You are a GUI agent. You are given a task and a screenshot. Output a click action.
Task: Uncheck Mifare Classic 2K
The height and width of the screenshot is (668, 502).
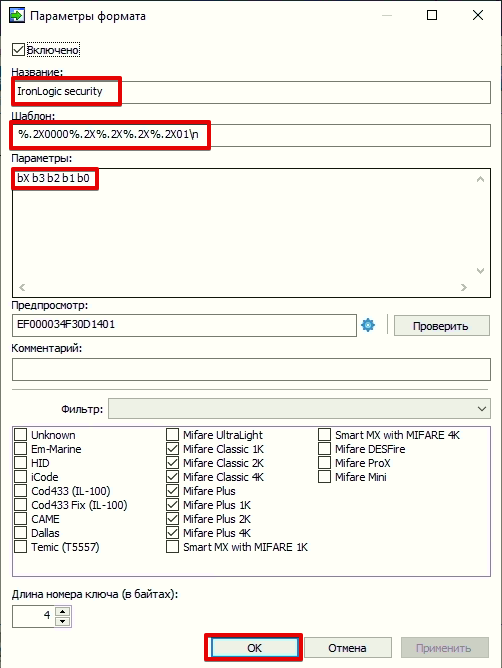(x=172, y=463)
